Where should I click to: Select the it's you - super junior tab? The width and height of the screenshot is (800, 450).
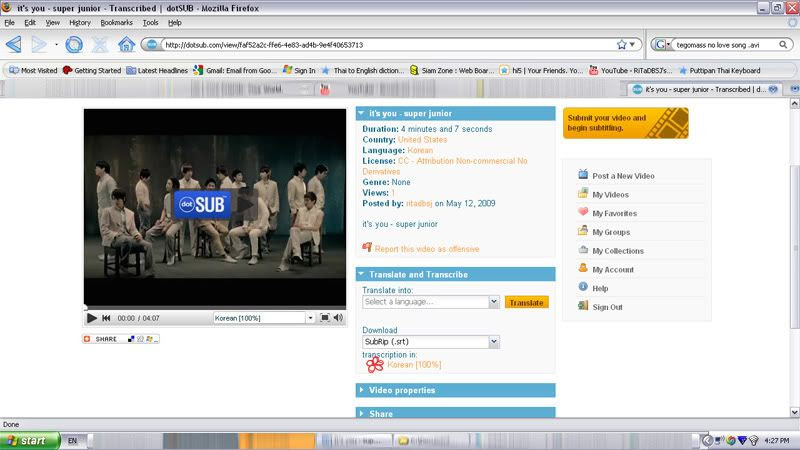tap(705, 89)
